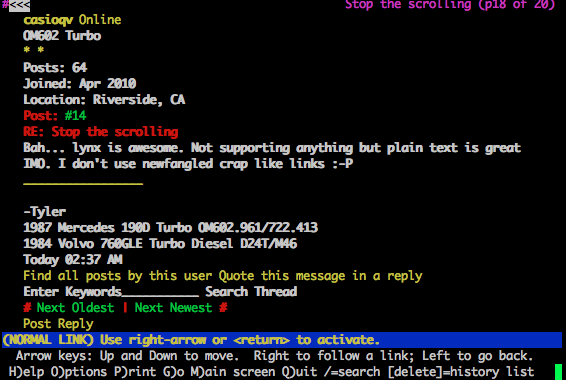566x380 pixels.
Task: Click the 'Stop the scrolling' page title
Action: click(408, 5)
